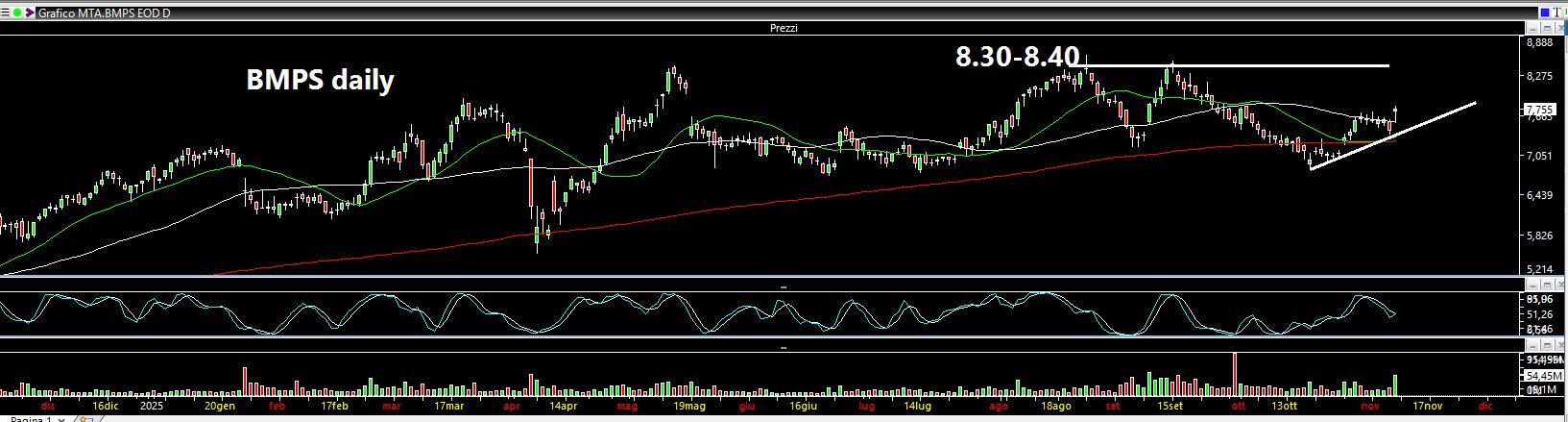Click the 14lug date axis label
Viewport: 1568px width, 422px height.
click(x=919, y=407)
